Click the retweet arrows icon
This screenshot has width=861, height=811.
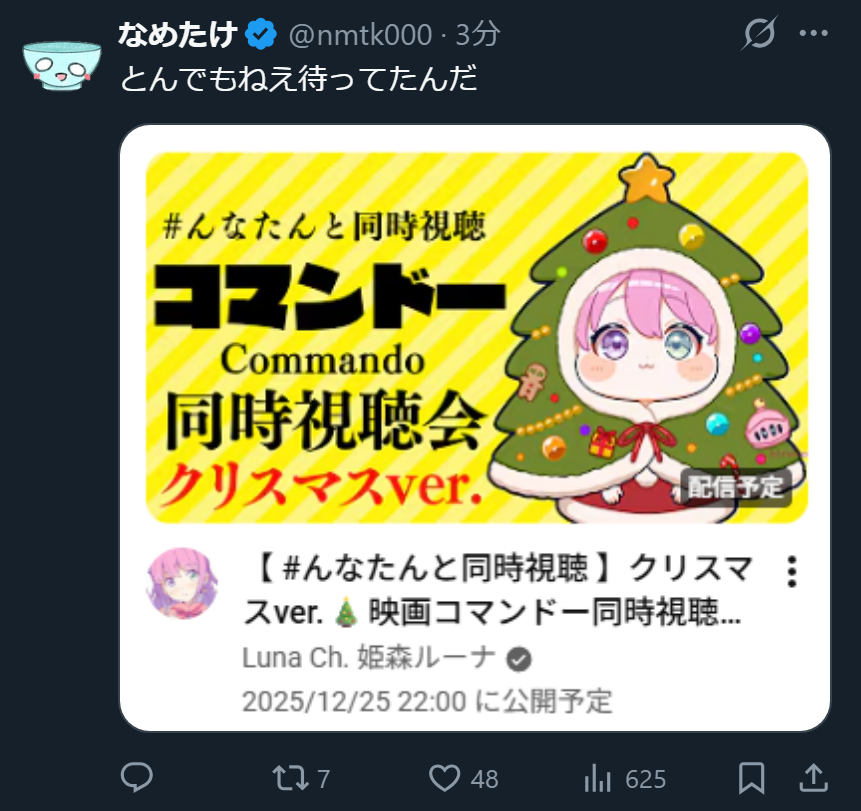290,778
